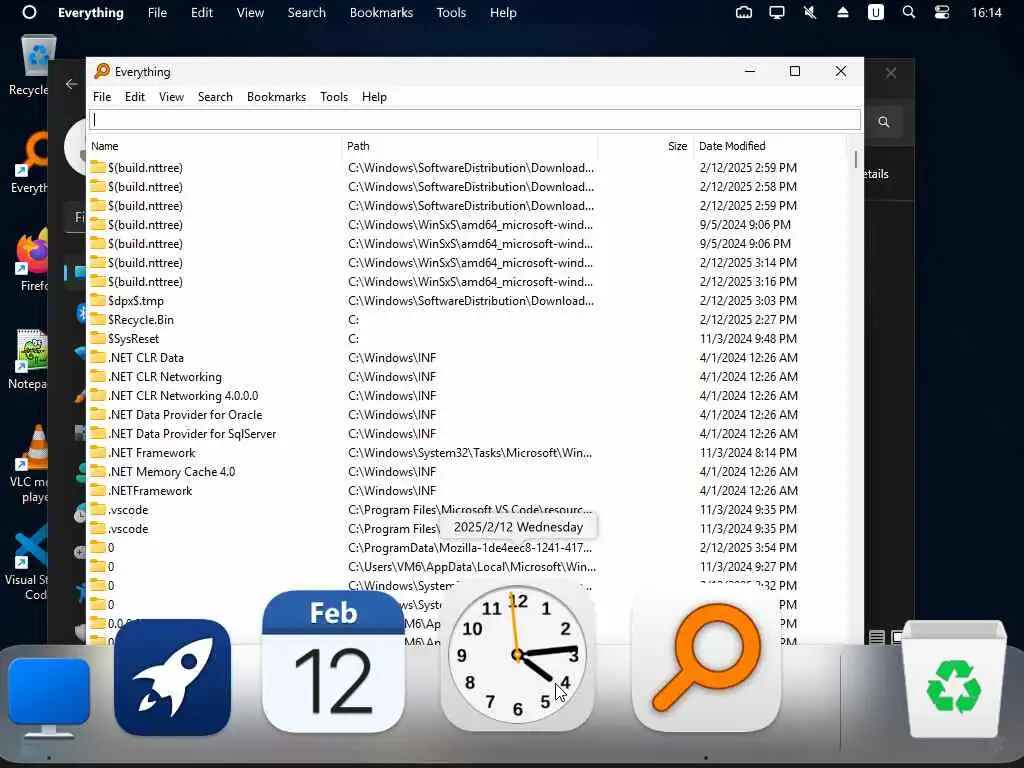
Task: Click the U input source icon
Action: (x=876, y=12)
